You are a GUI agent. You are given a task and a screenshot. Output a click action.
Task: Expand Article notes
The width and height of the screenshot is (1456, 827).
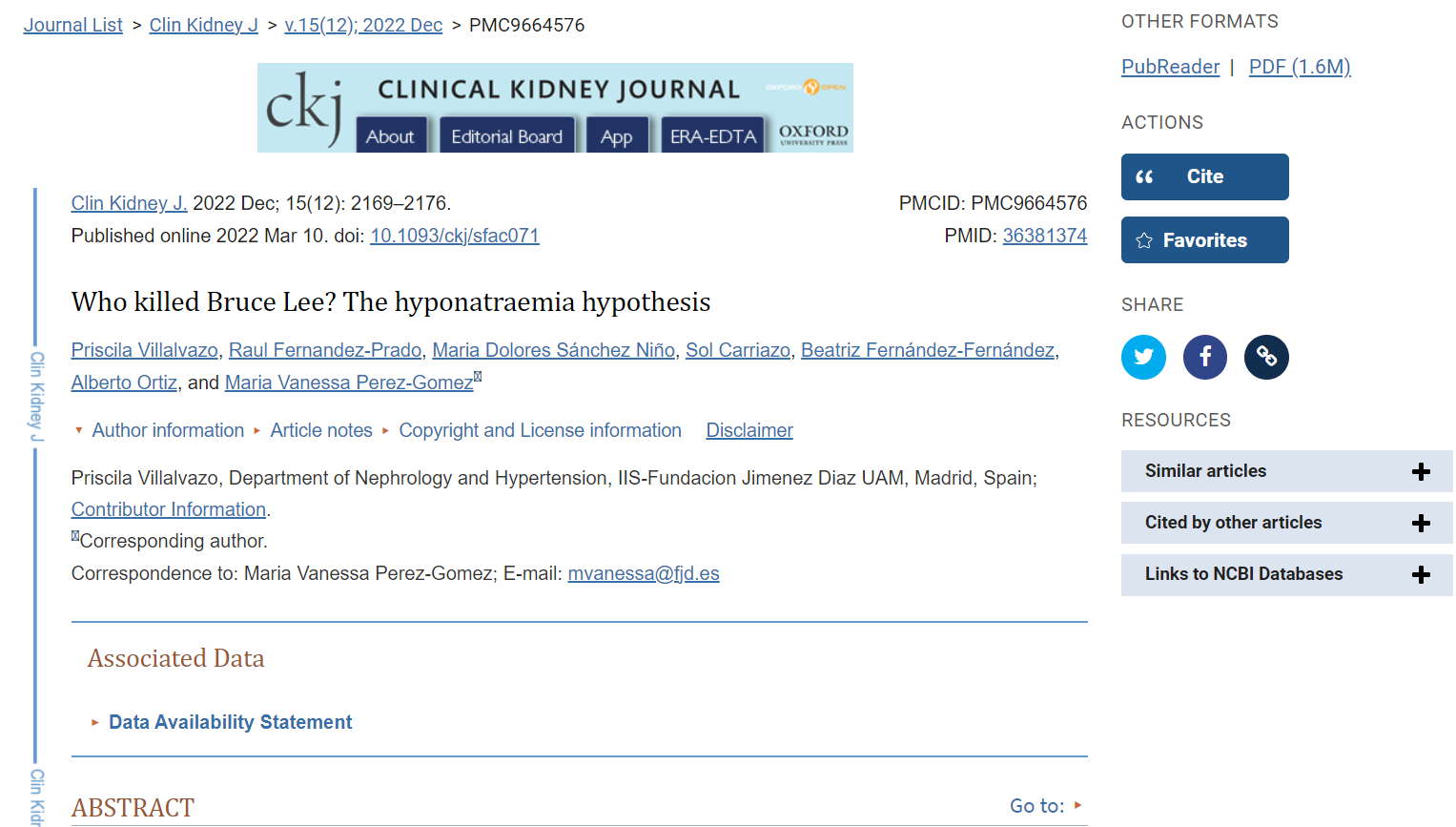(x=320, y=430)
